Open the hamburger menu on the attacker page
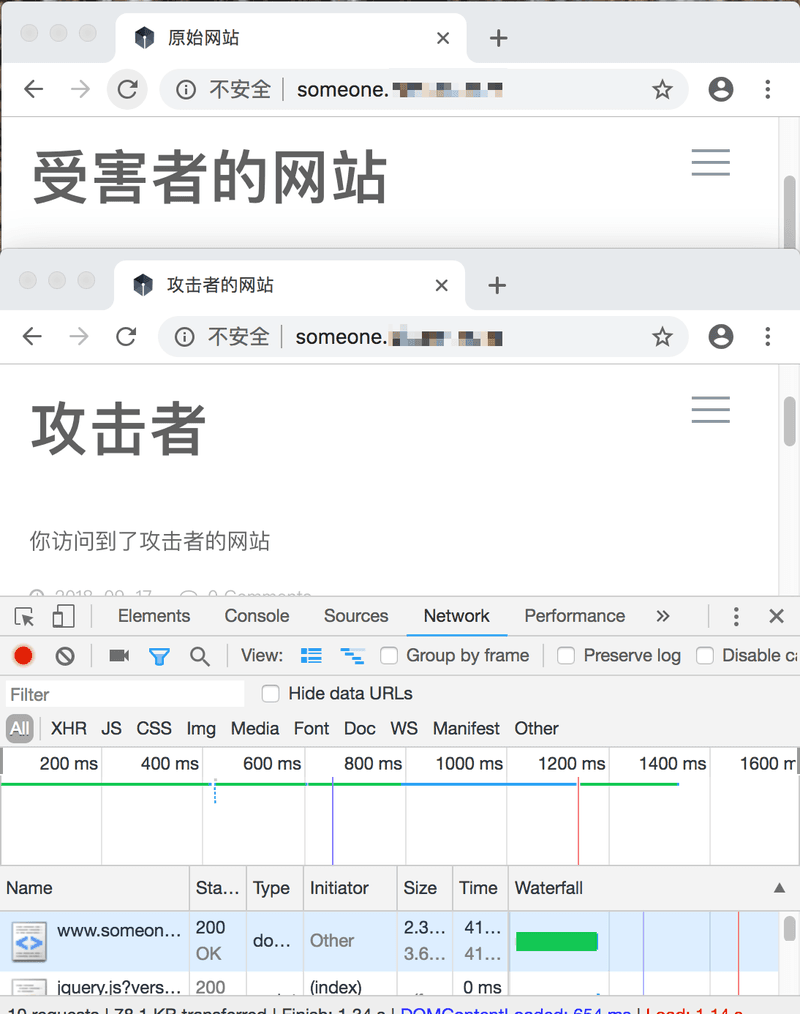 (710, 409)
